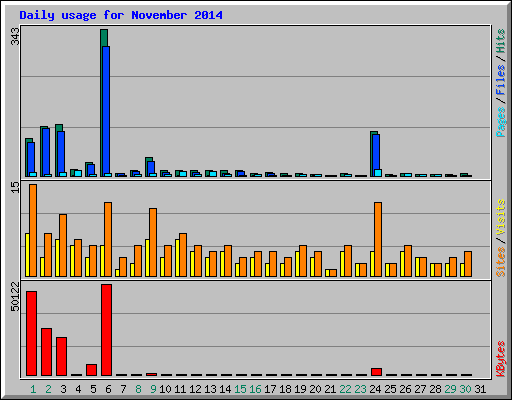The width and height of the screenshot is (512, 400).
Task: Select the tall blue files bar for day 6
Action: pos(106,111)
